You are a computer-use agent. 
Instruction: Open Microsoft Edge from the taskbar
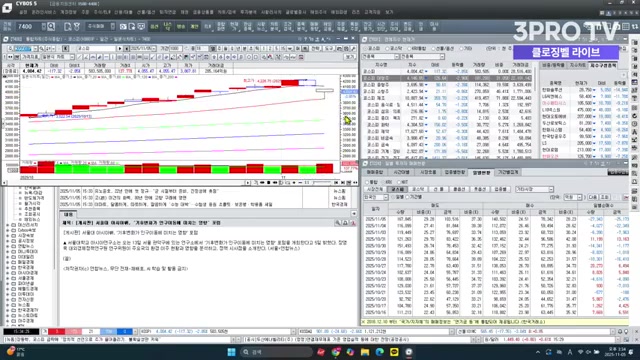tap(379, 352)
